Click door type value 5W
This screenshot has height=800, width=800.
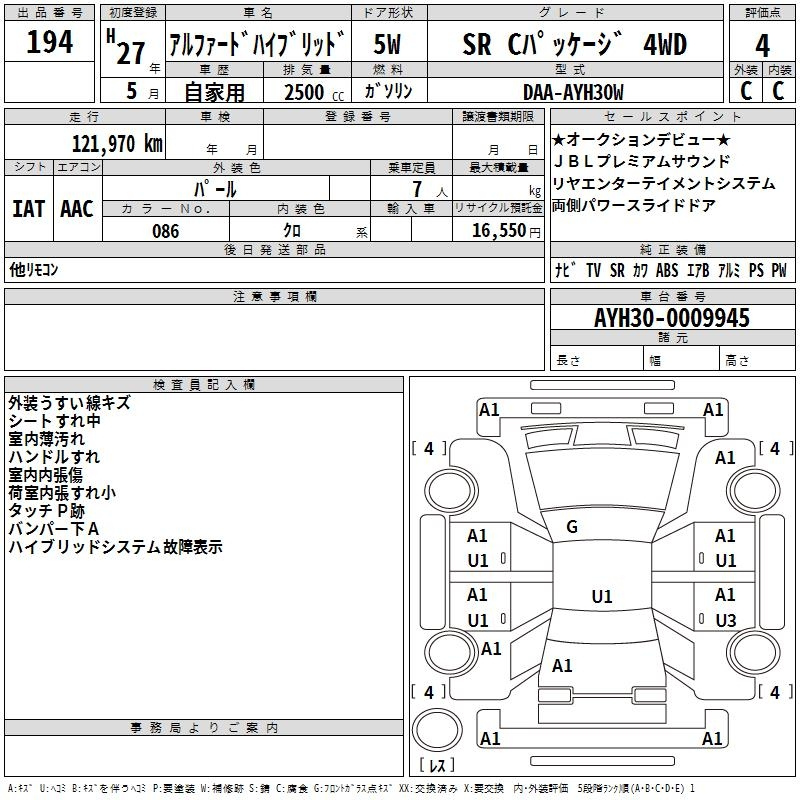tap(388, 44)
